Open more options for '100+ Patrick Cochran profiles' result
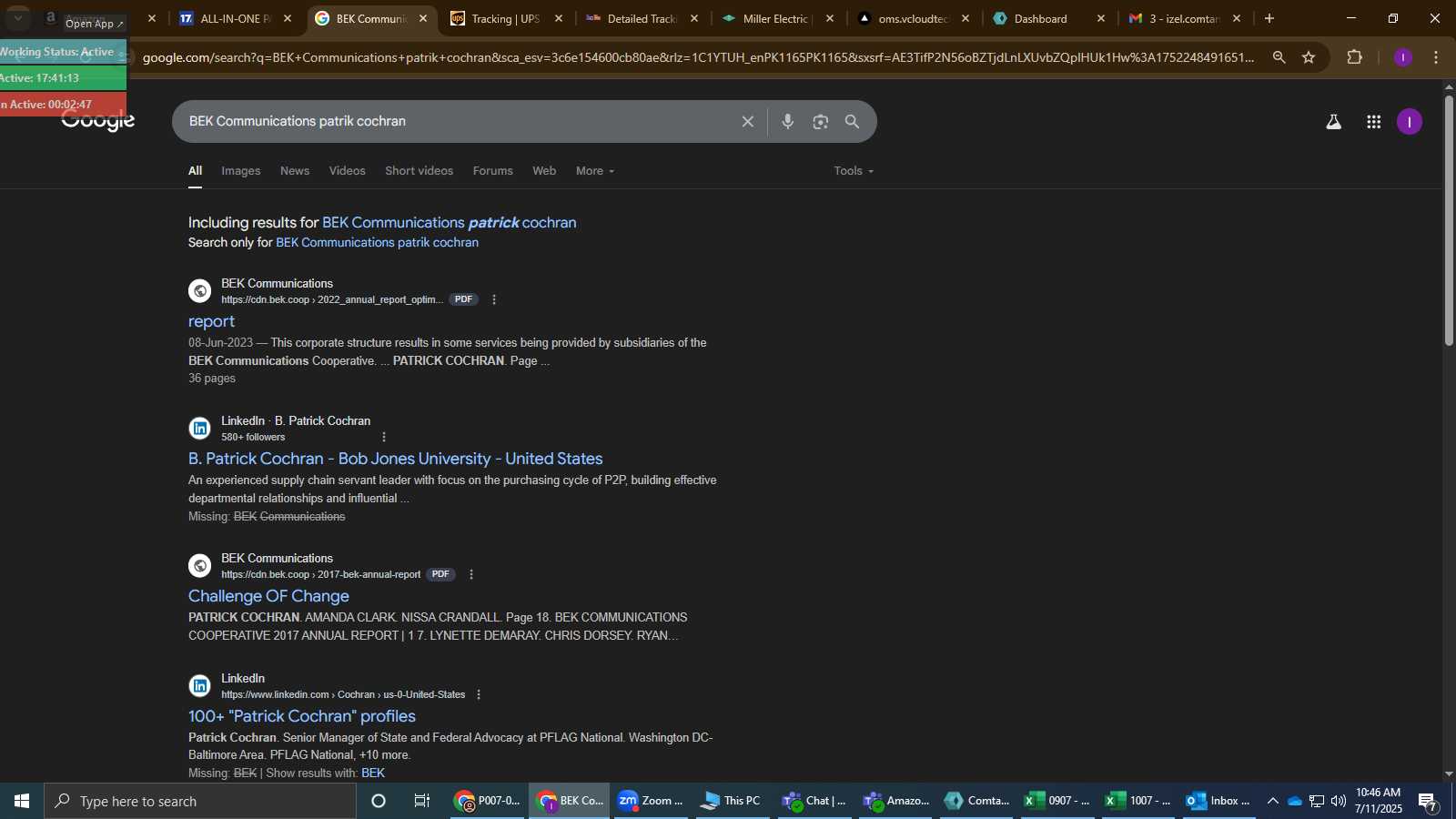Image resolution: width=1456 pixels, height=819 pixels. coord(479,694)
